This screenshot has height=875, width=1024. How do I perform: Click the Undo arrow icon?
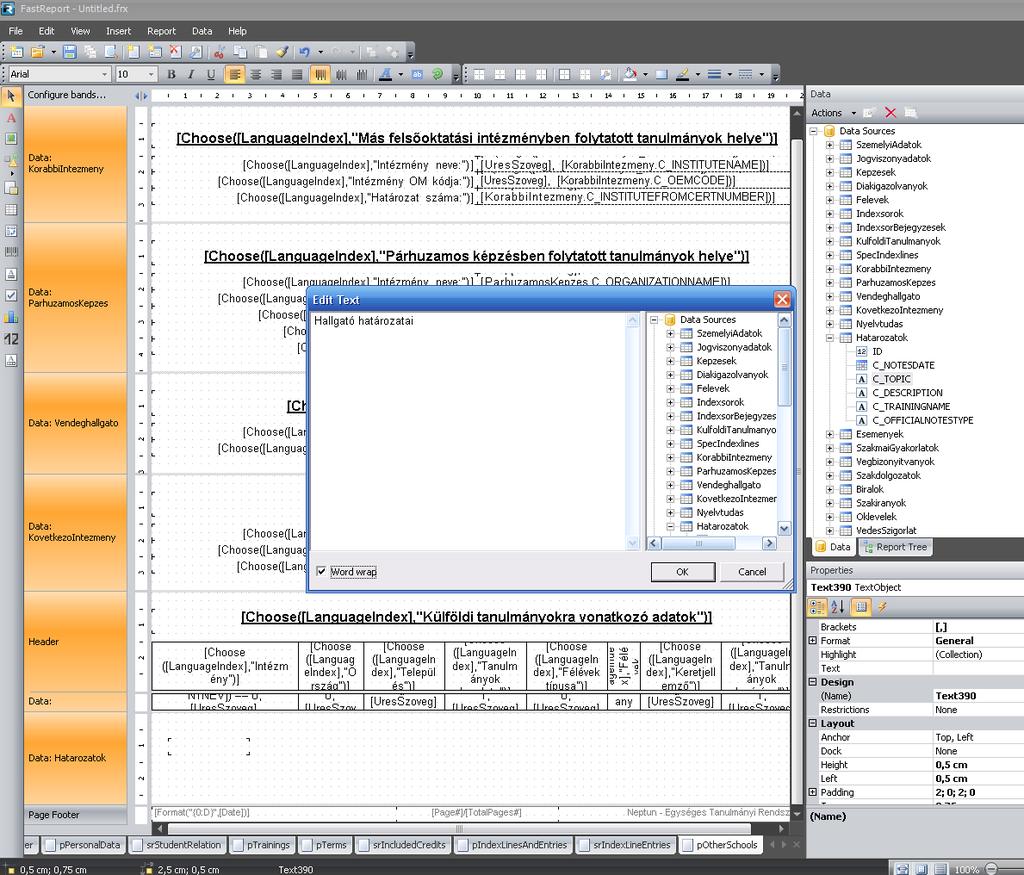[304, 52]
